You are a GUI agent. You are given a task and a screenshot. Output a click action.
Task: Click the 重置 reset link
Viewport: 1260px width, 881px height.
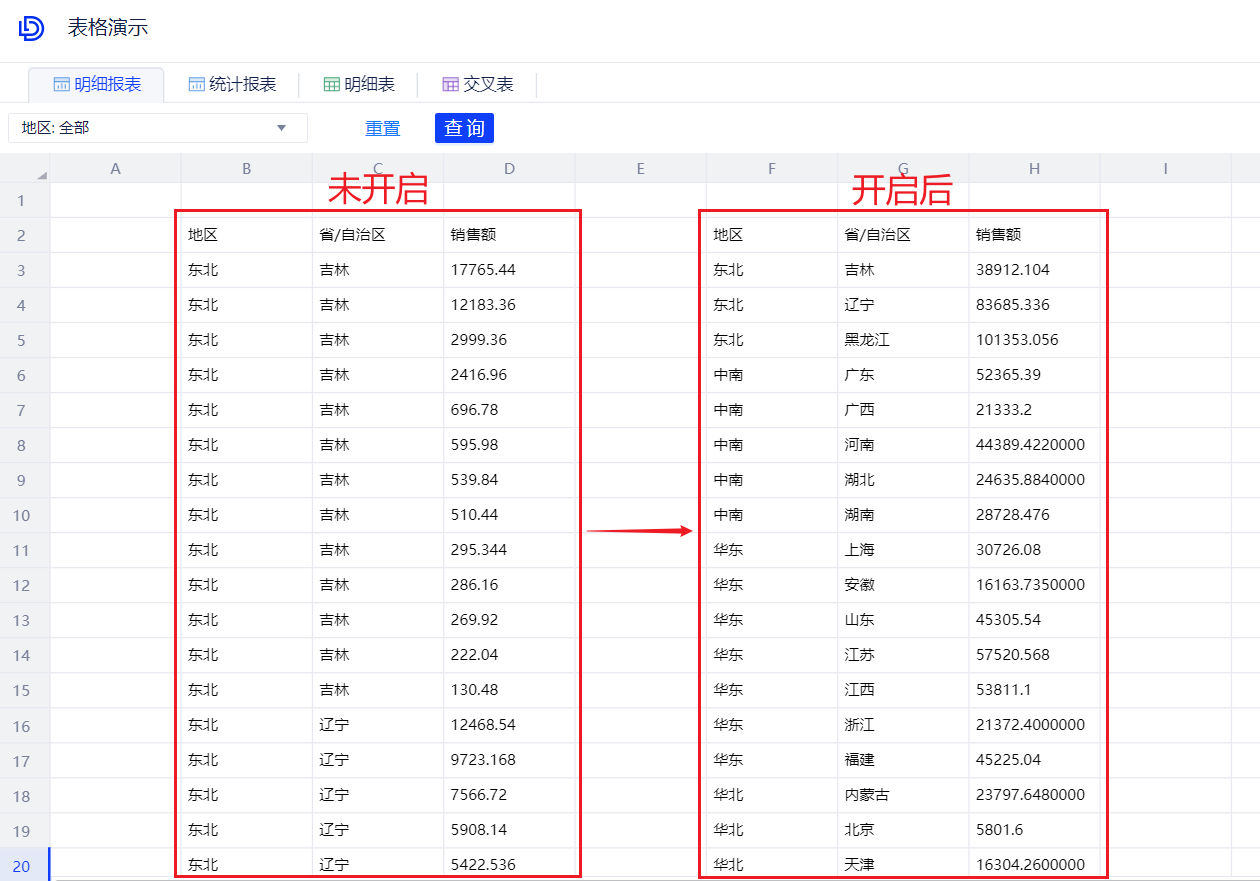pos(382,129)
